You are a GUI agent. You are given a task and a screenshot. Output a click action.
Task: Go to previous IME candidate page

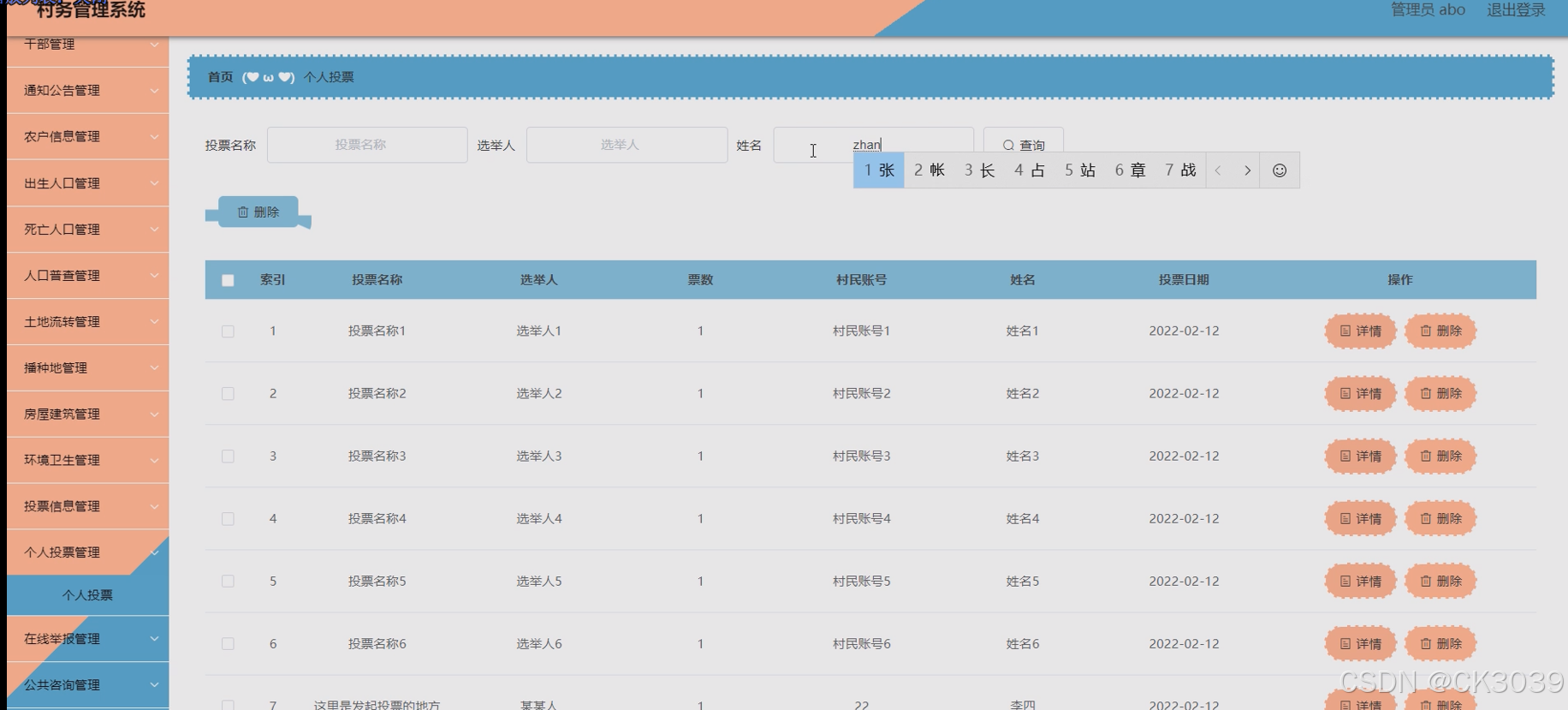click(x=1219, y=170)
